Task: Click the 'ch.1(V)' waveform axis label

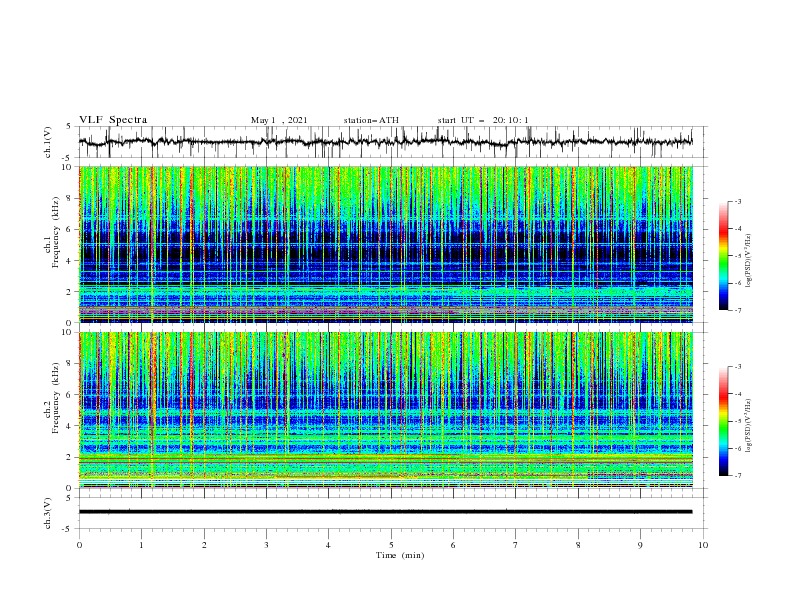Action: (x=48, y=142)
